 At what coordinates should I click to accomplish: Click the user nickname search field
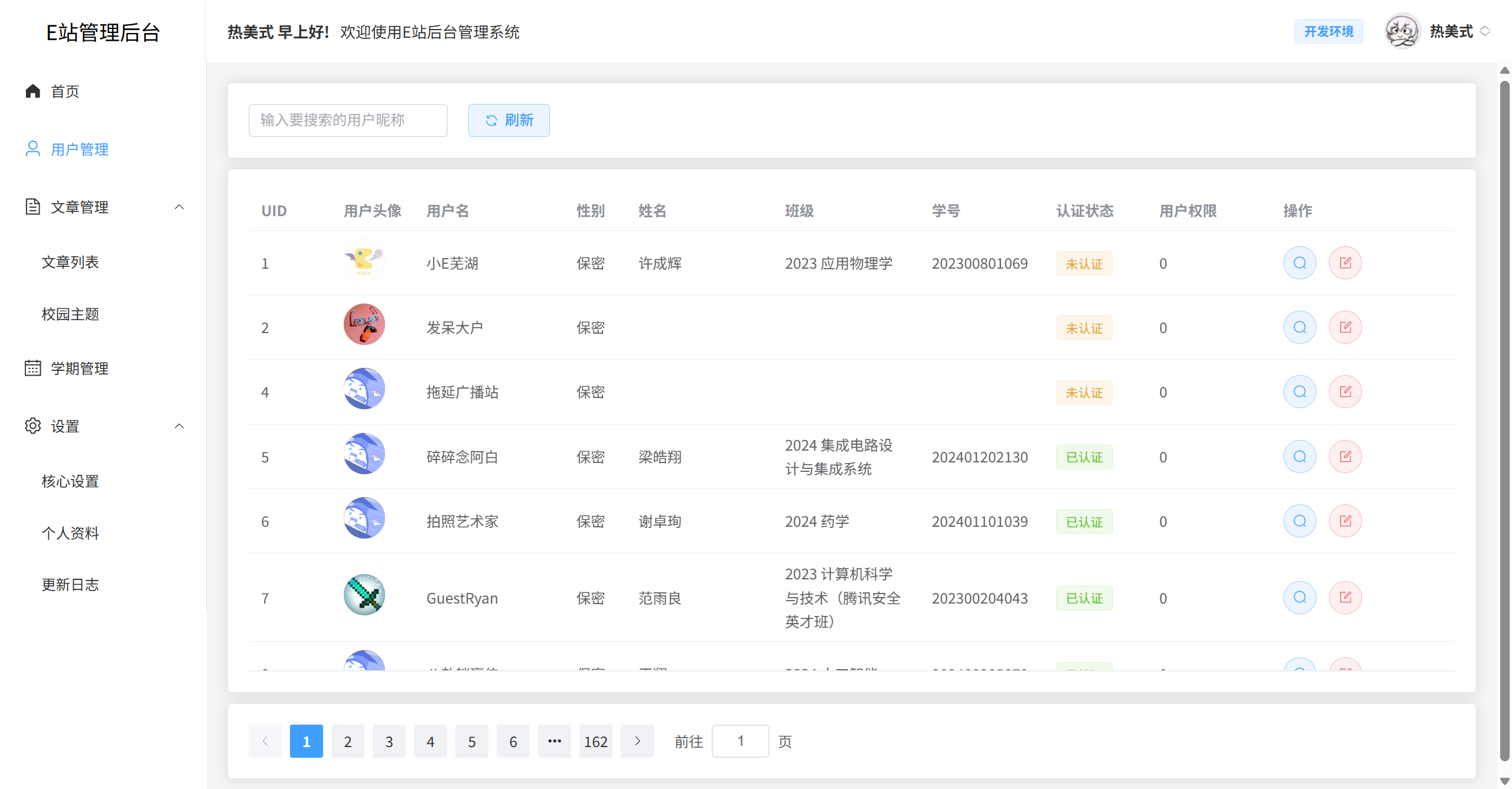coord(348,120)
